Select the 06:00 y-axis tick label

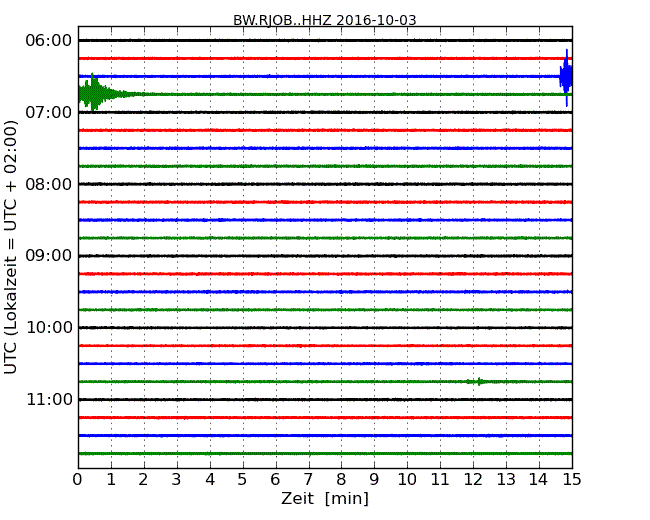pyautogui.click(x=49, y=40)
